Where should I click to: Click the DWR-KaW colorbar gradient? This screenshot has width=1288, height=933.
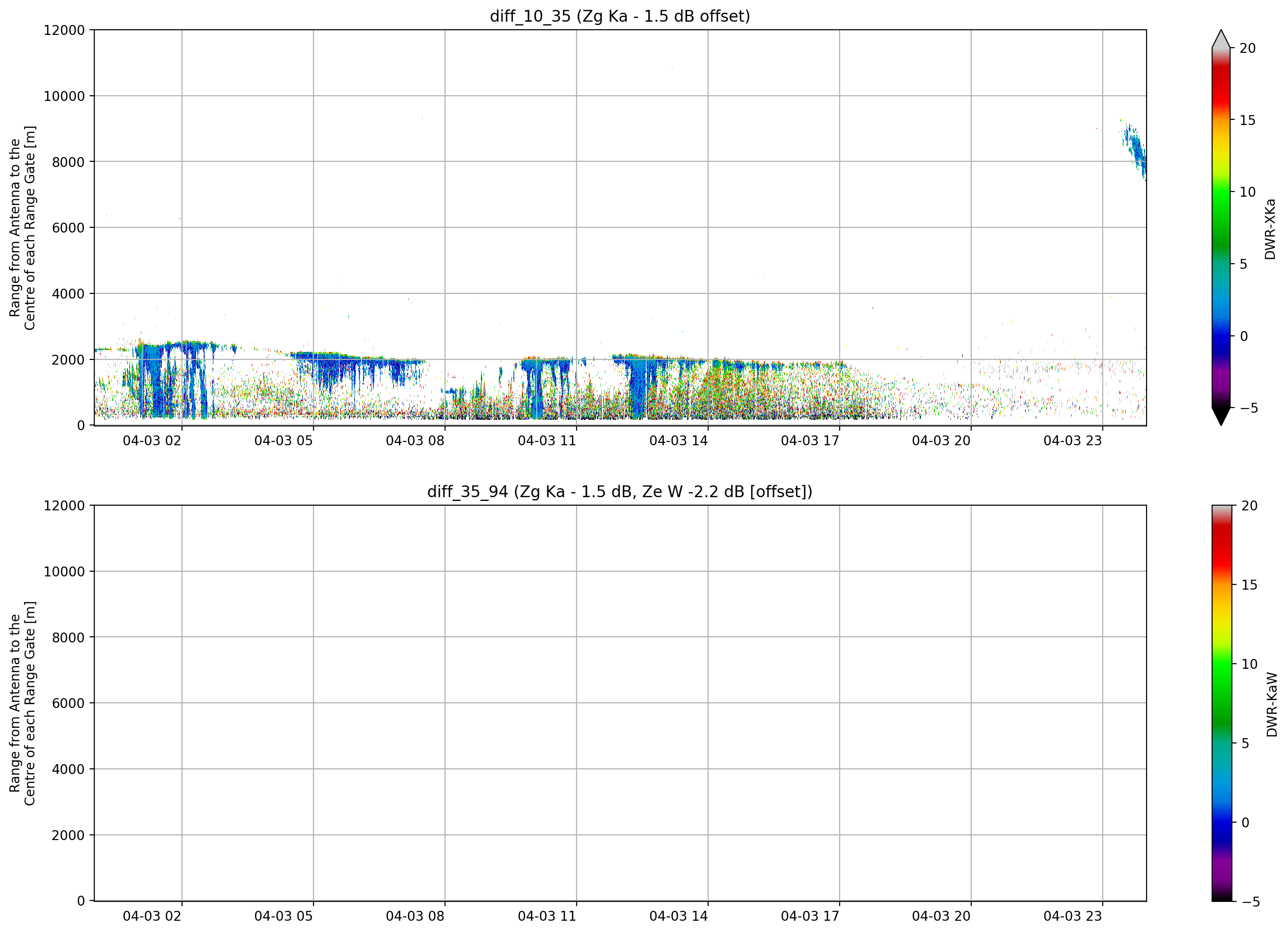click(x=1222, y=703)
